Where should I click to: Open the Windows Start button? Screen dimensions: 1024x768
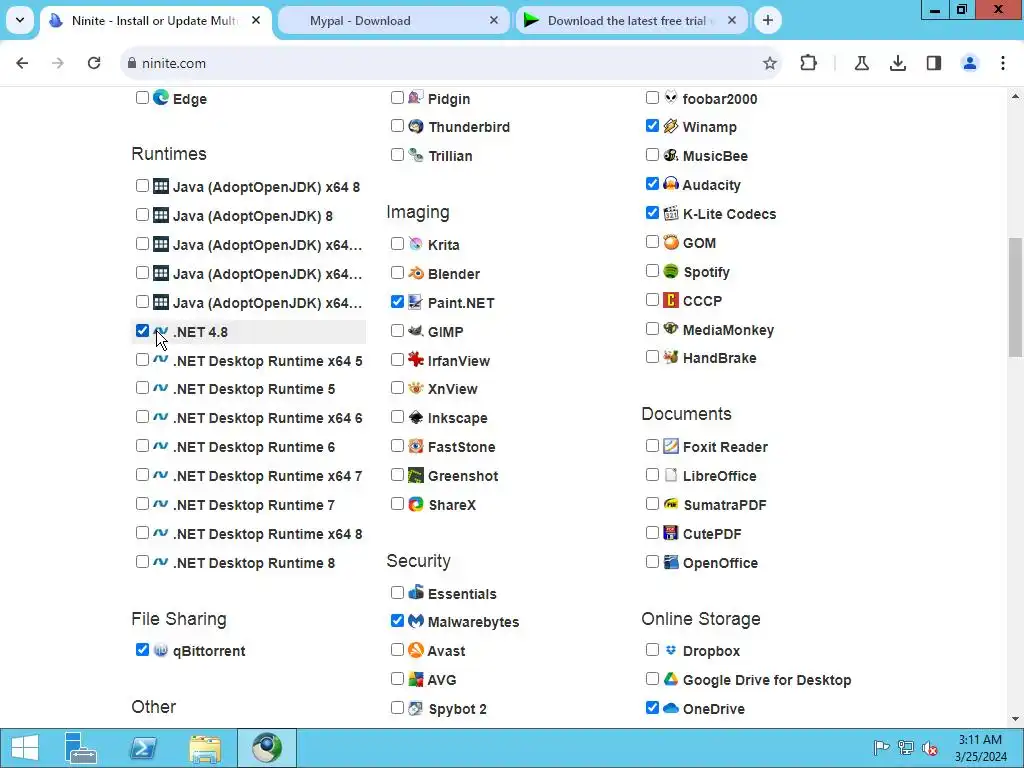tap(24, 748)
